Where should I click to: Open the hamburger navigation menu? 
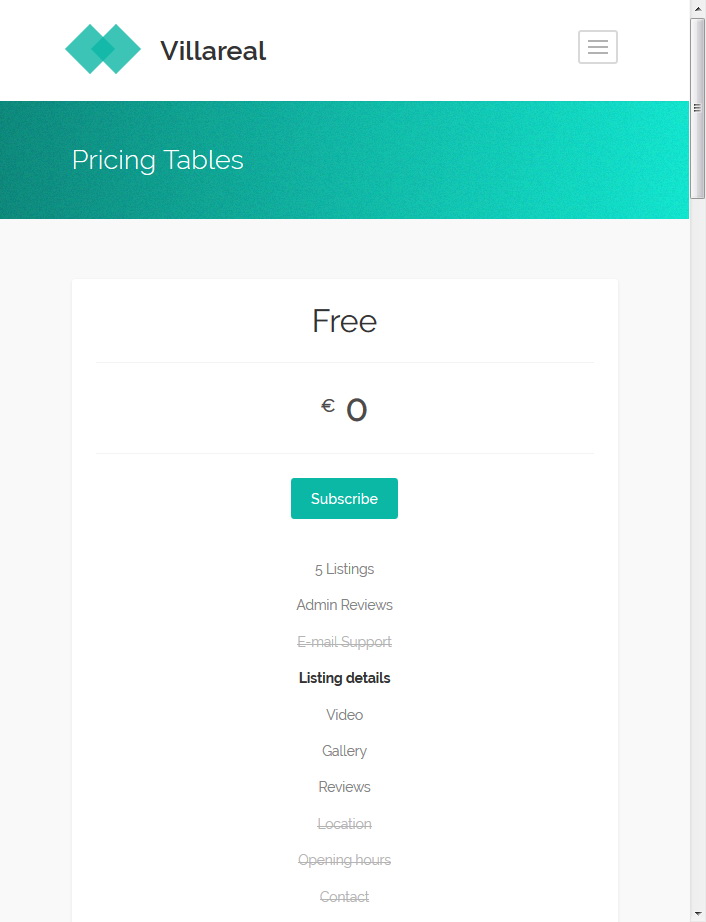click(x=597, y=47)
